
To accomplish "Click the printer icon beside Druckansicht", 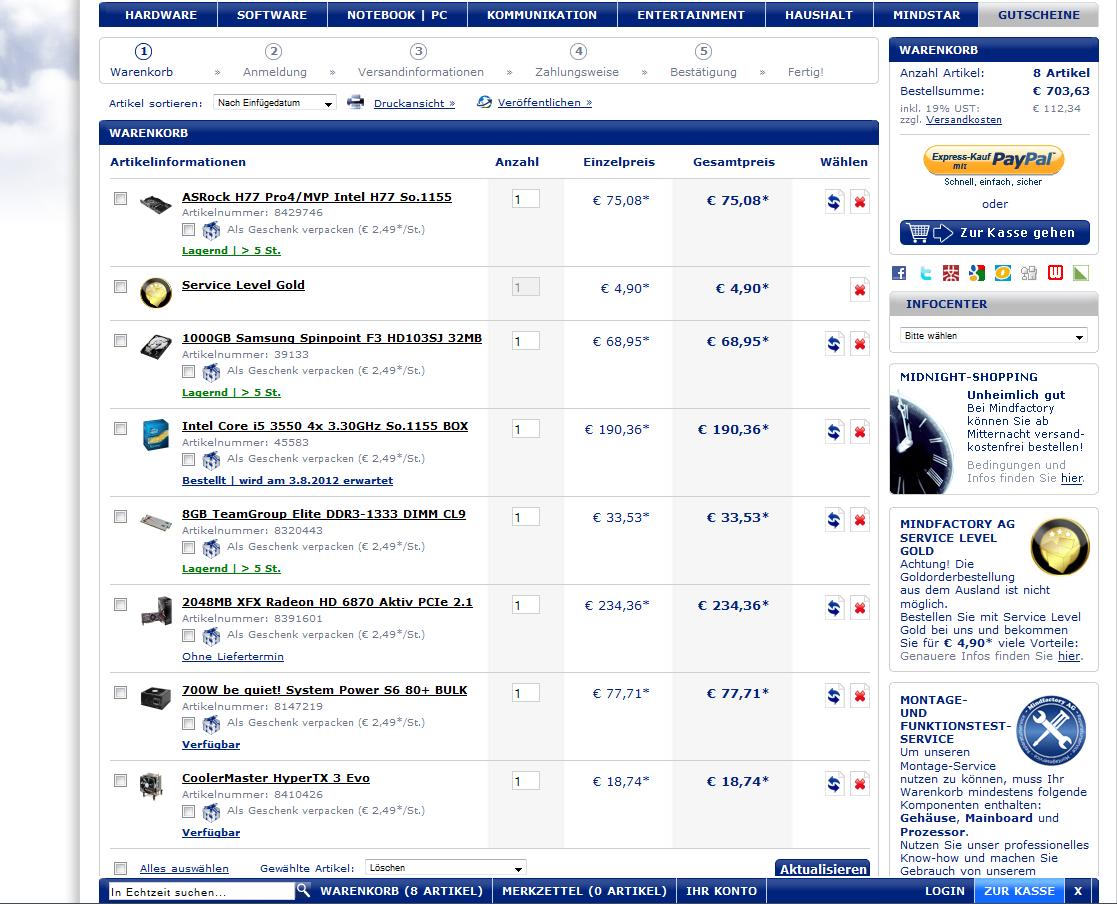I will coord(355,102).
